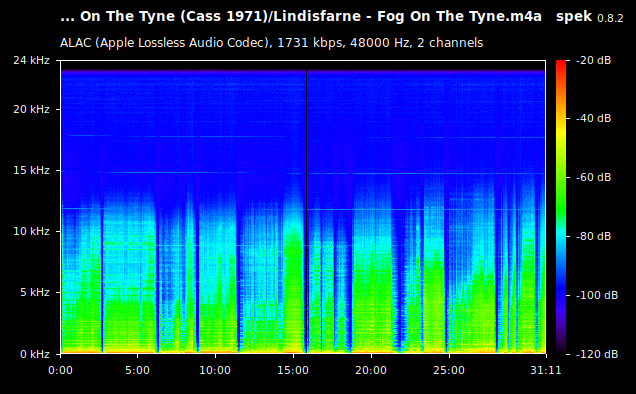
Task: Click the 'spek' application name label
Action: point(574,17)
